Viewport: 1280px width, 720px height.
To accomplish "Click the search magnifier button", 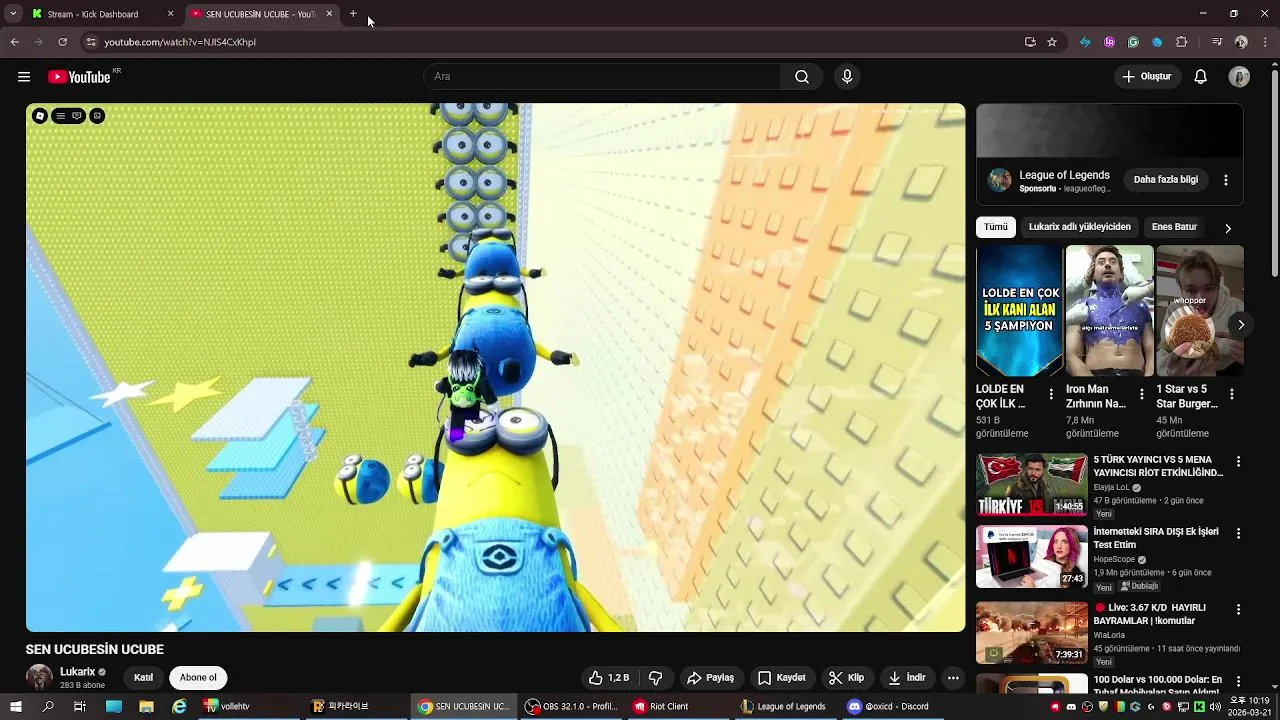I will pyautogui.click(x=802, y=77).
